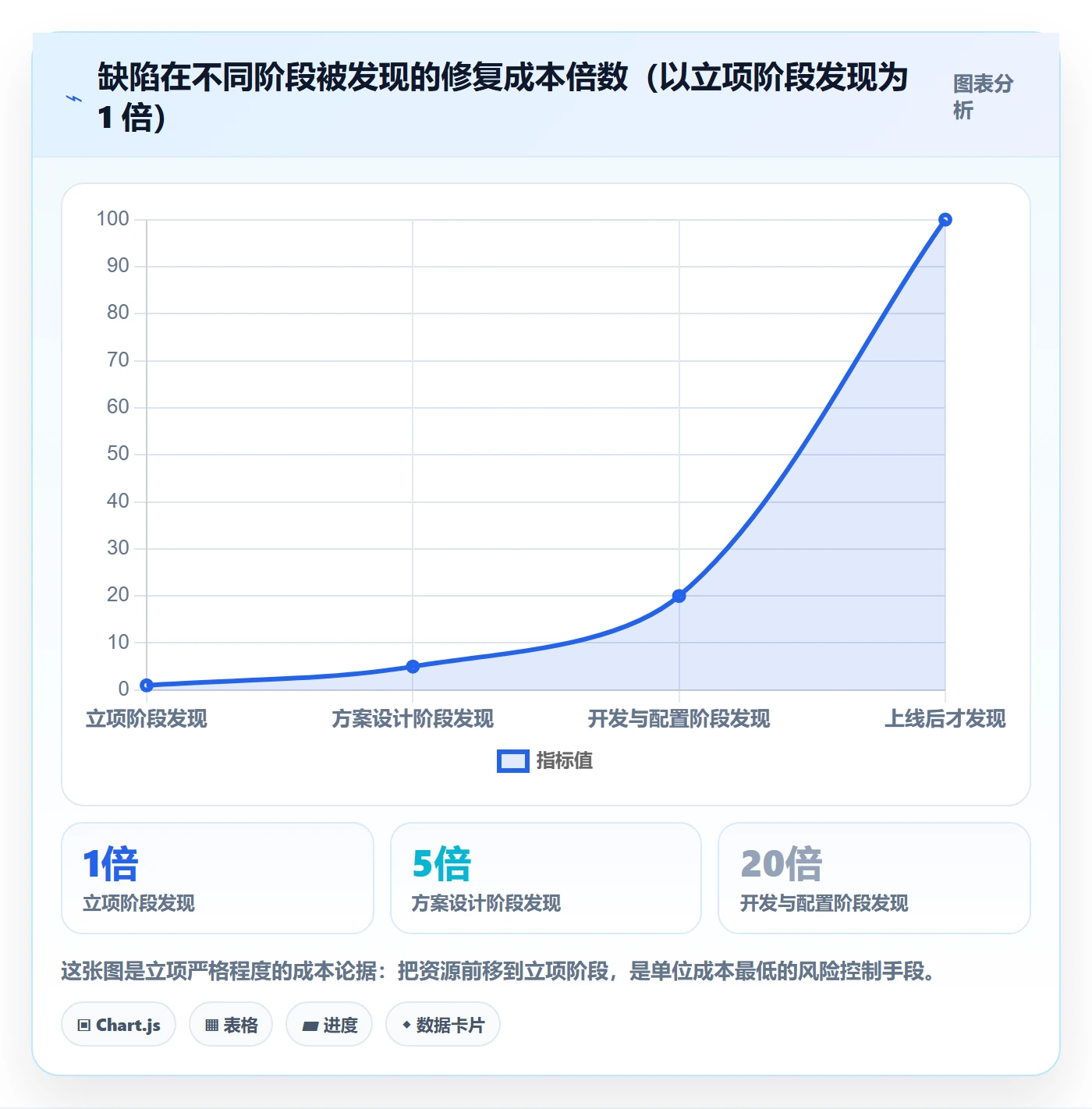1092x1109 pixels.
Task: Click the 表格 tag chip
Action: [231, 1025]
